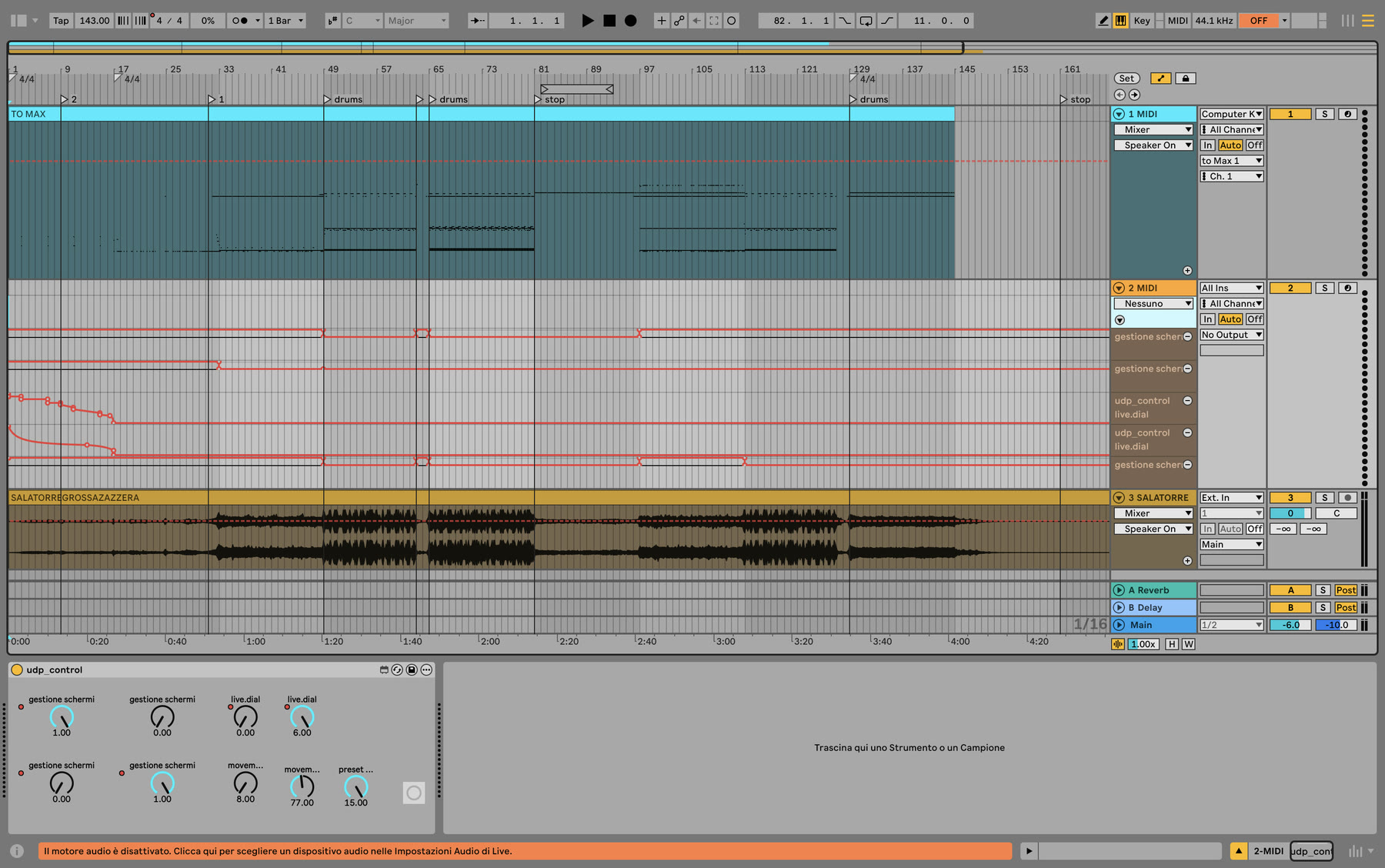The image size is (1385, 868).
Task: Toggle waveform optimize height icon
Action: point(1117,644)
